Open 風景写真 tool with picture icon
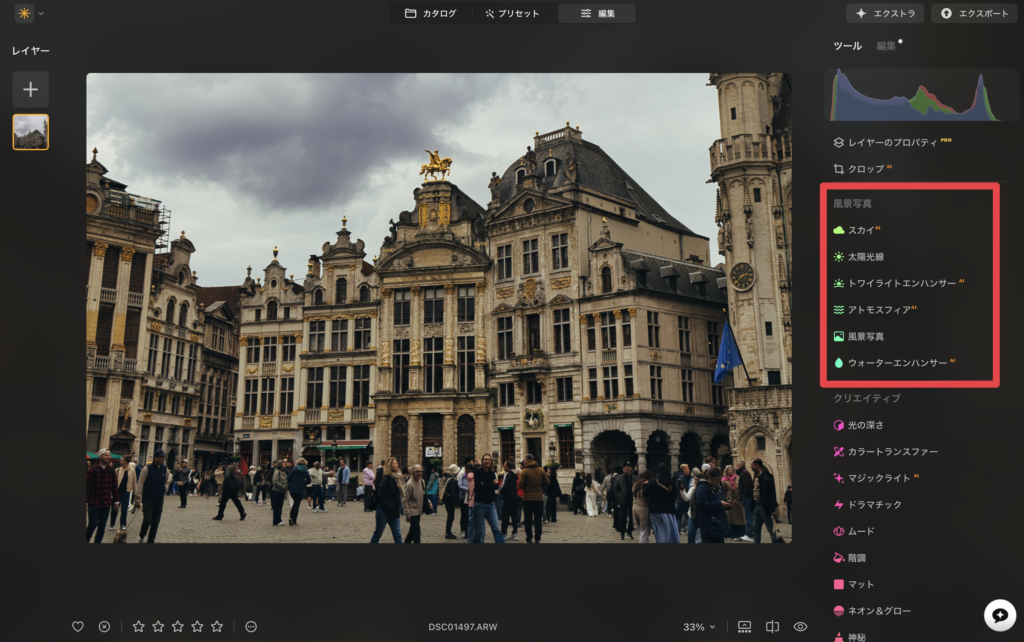Screen dimensions: 1024x642 [859, 336]
